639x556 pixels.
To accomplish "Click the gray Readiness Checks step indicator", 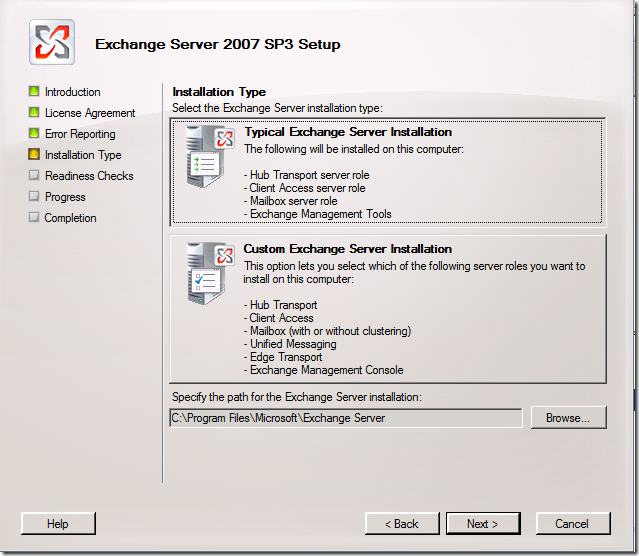I will (34, 175).
